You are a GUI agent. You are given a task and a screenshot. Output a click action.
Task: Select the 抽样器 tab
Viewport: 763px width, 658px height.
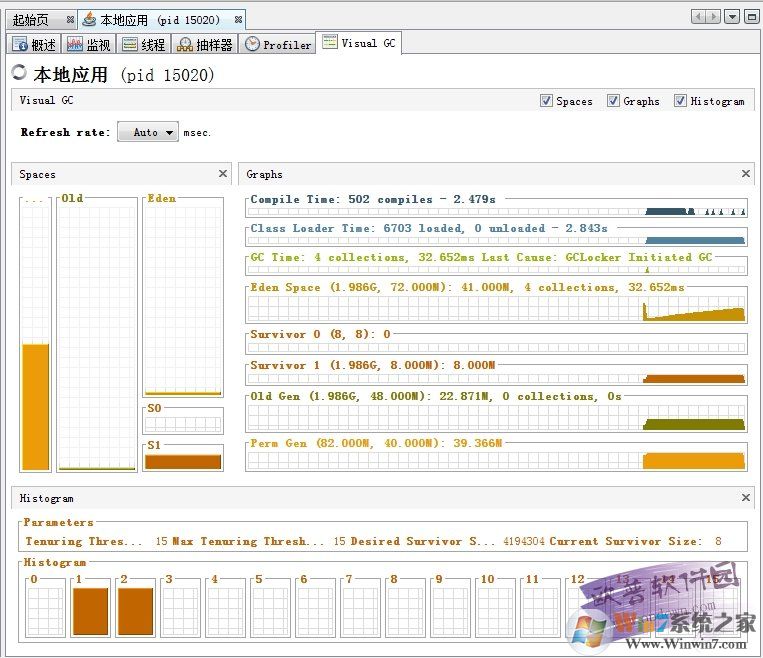pyautogui.click(x=205, y=45)
